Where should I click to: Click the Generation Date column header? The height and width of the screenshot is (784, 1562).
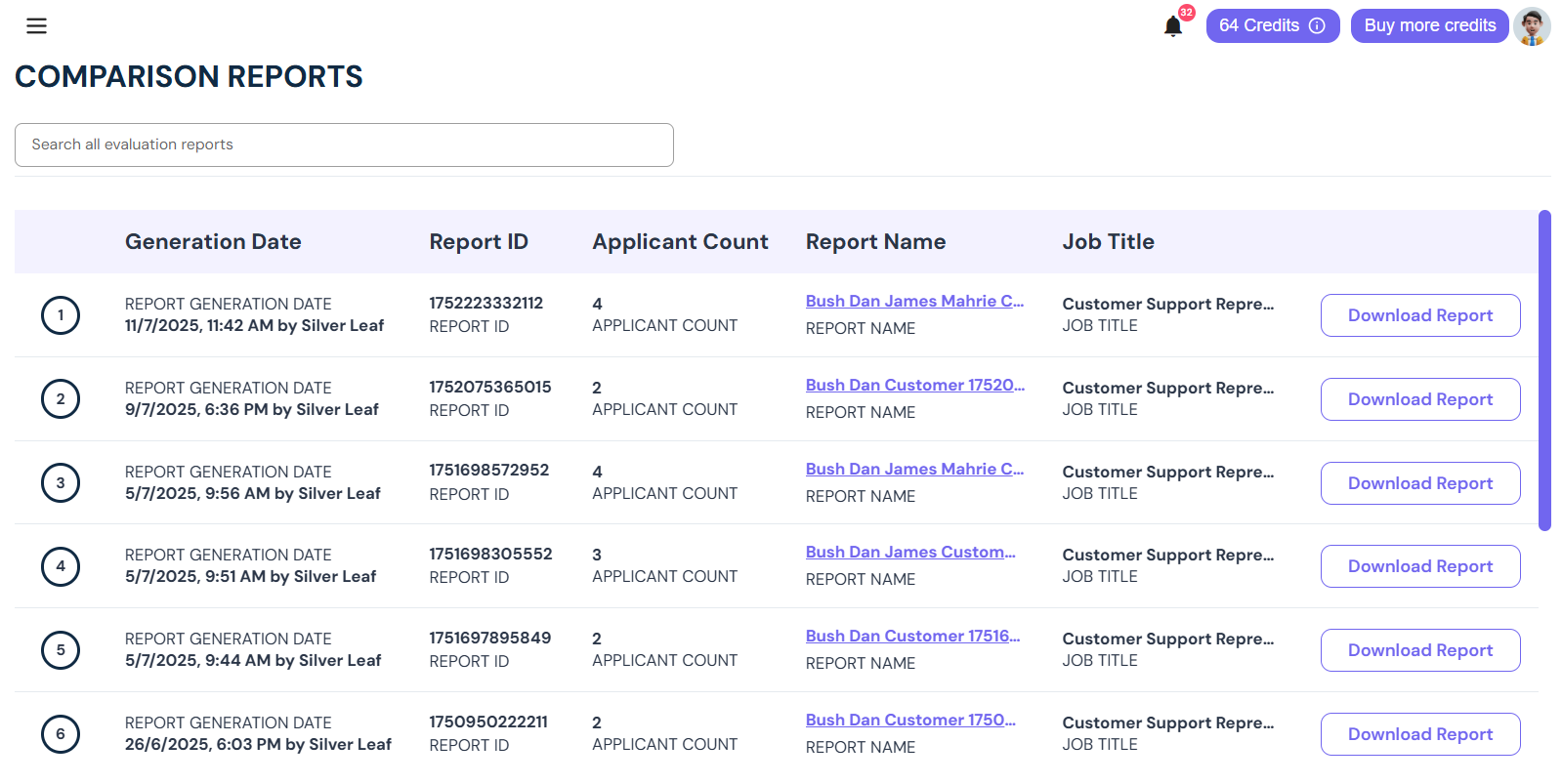pos(213,242)
